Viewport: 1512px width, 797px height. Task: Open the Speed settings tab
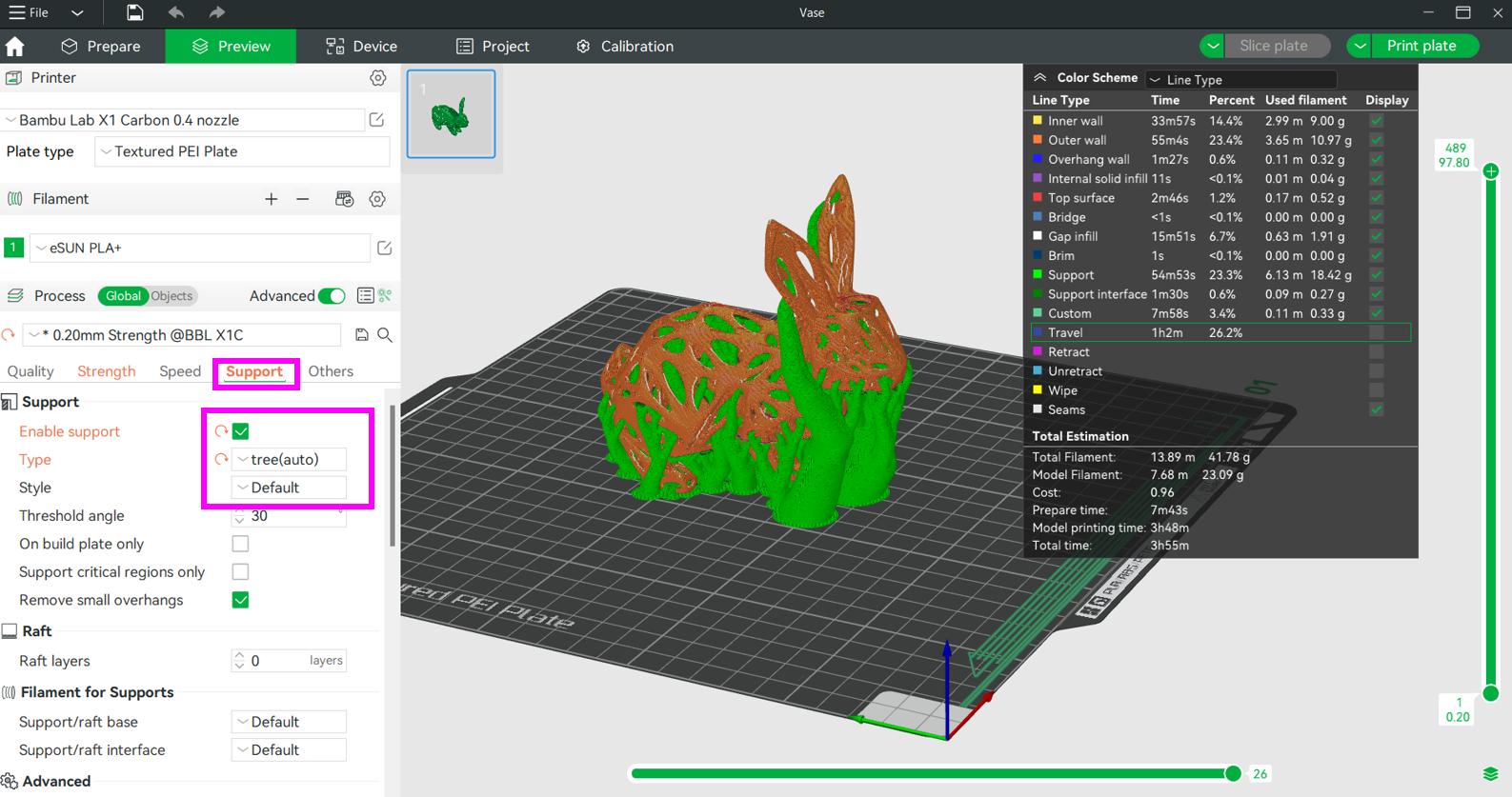[x=180, y=371]
